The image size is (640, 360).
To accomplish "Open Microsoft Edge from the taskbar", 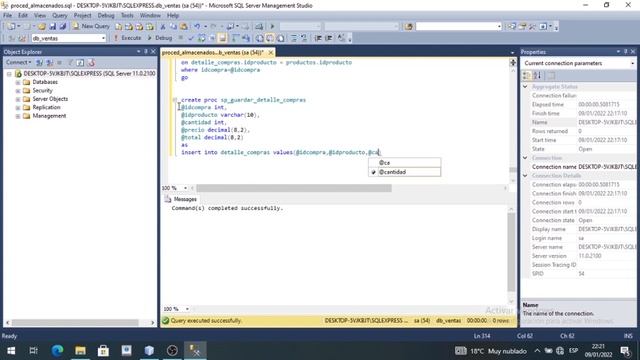I will point(57,351).
